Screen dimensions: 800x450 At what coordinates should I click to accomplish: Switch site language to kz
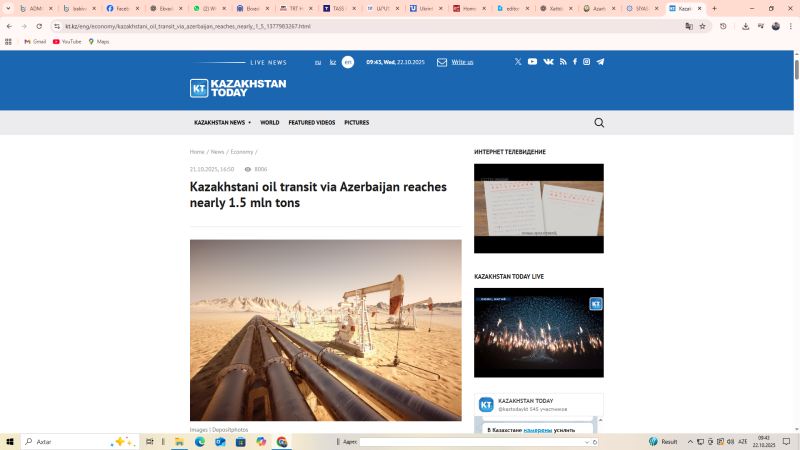pyautogui.click(x=333, y=62)
